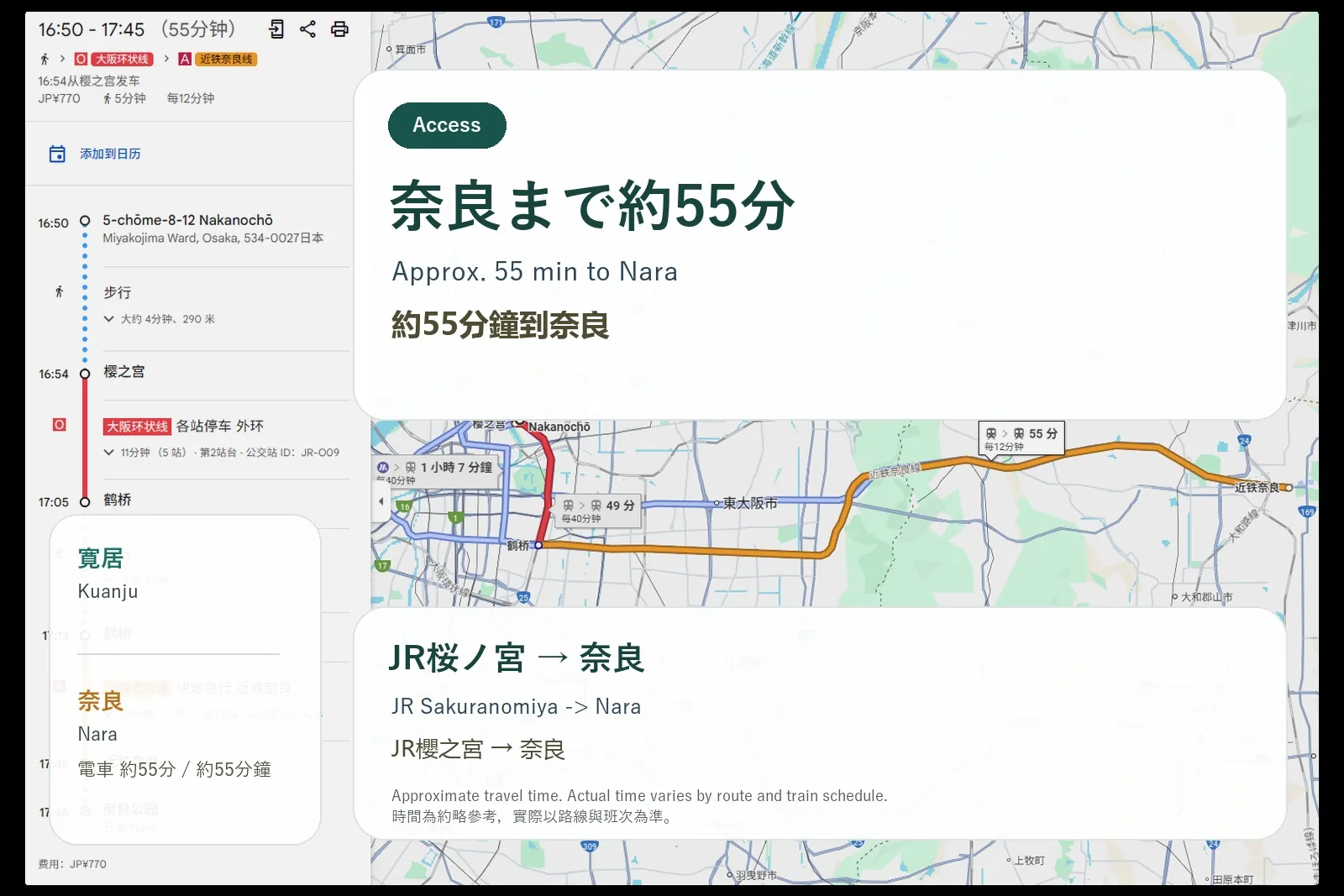Select the 鹤桥 station stop at 17:05
This screenshot has width=1344, height=896.
pyautogui.click(x=118, y=500)
